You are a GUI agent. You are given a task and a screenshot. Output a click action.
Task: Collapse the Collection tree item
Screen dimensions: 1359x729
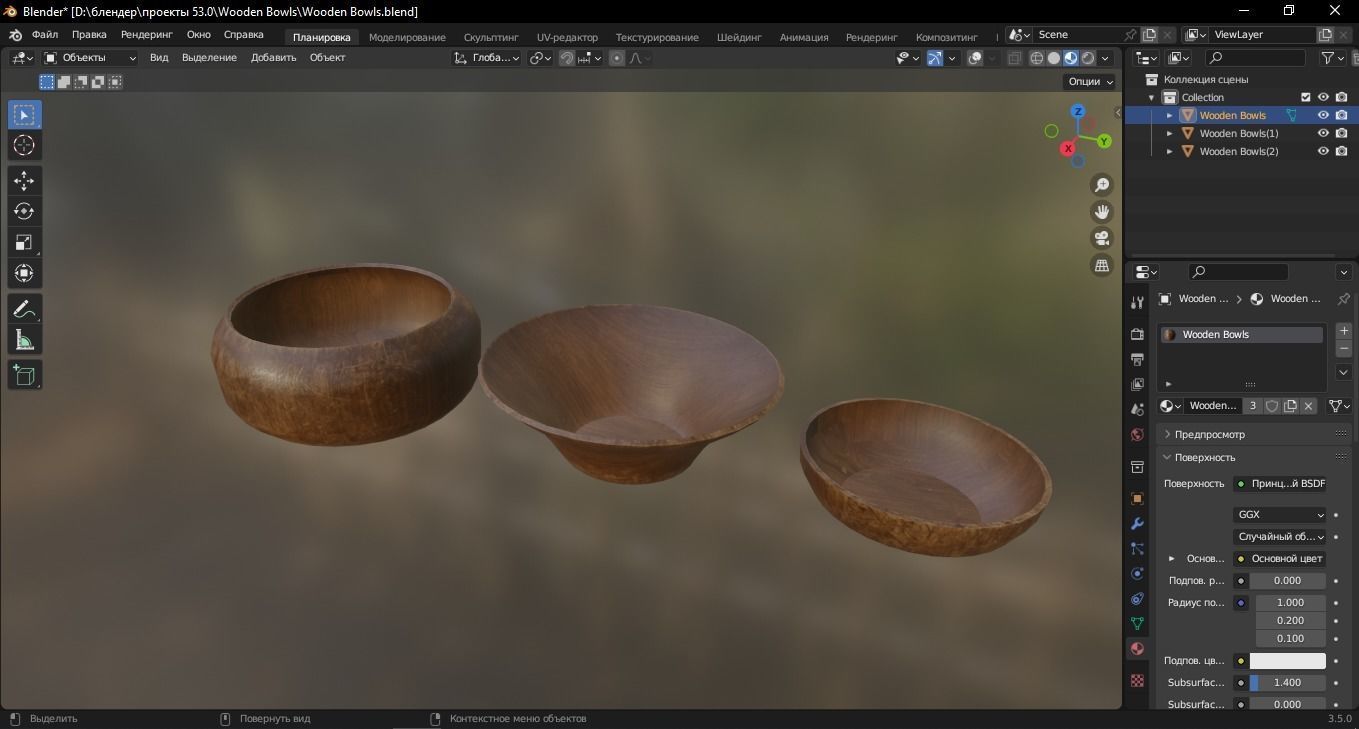(x=1152, y=97)
